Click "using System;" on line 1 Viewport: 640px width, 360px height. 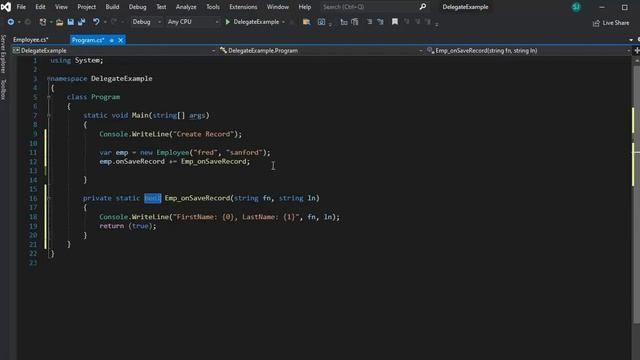coord(77,60)
